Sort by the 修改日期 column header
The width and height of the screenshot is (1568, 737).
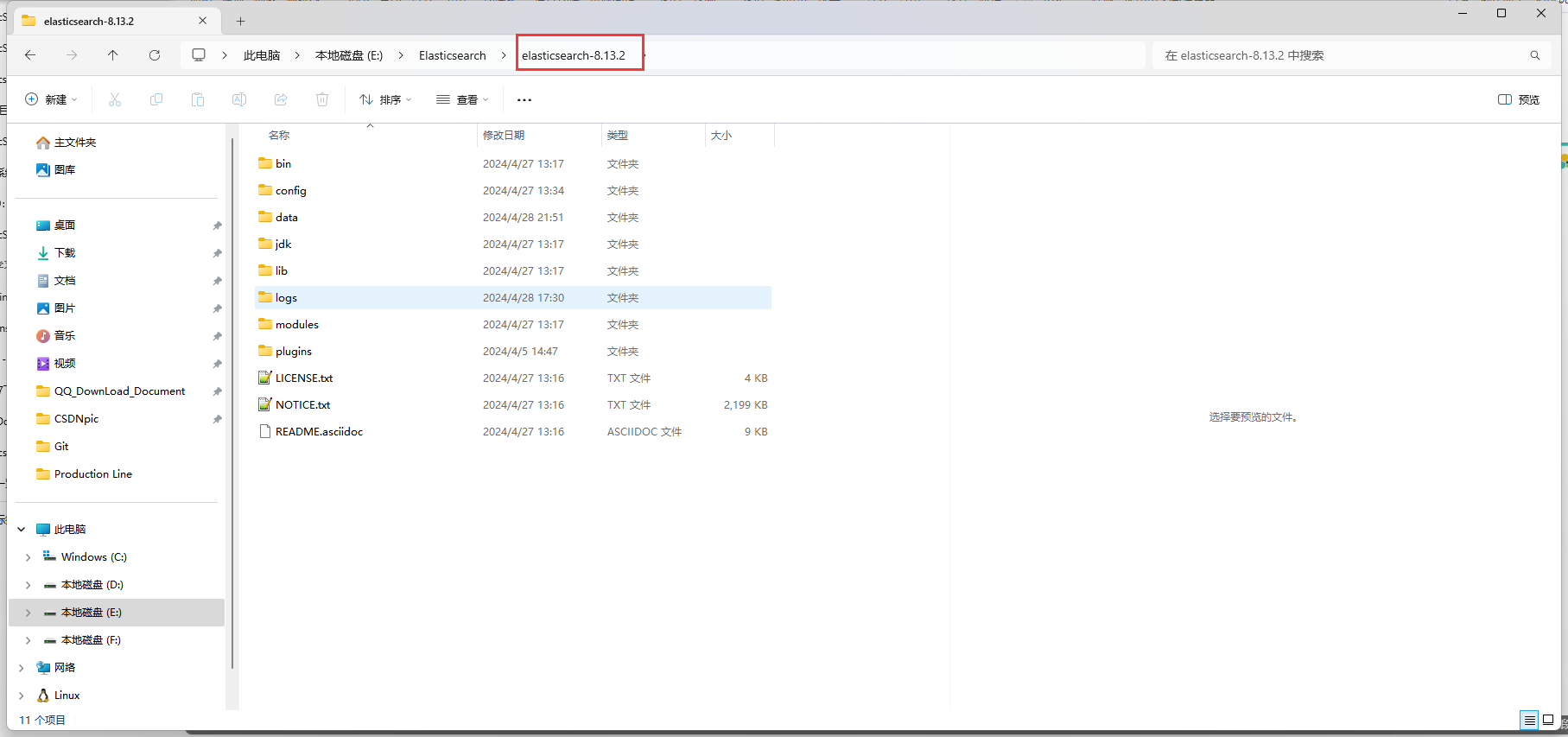504,135
